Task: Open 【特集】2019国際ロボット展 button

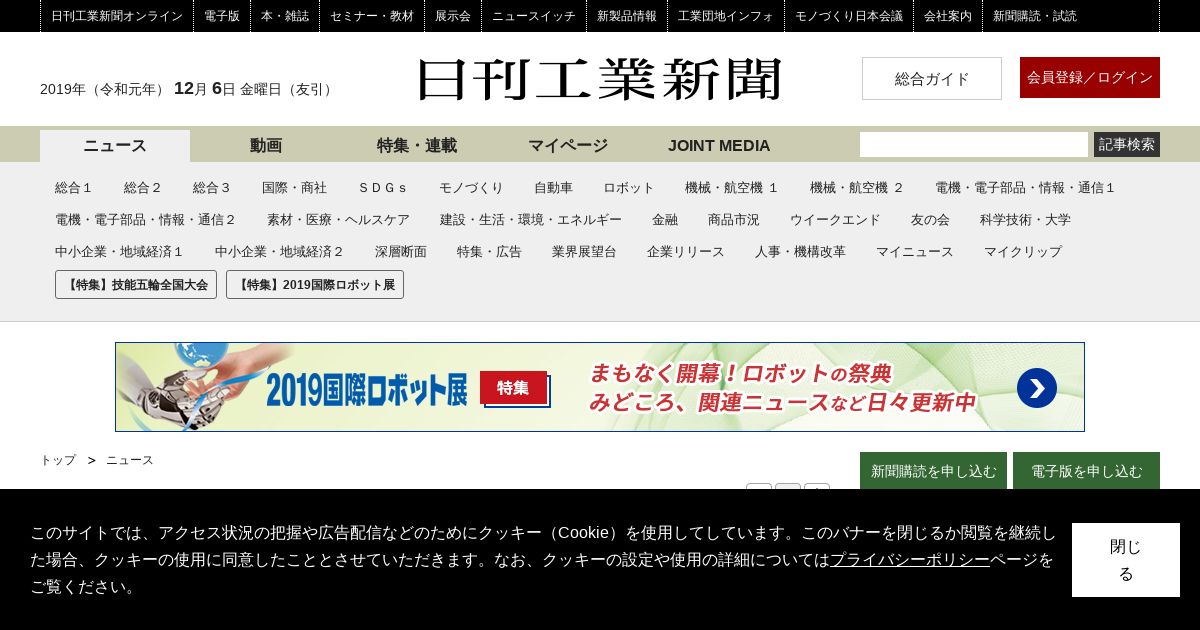Action: click(315, 285)
